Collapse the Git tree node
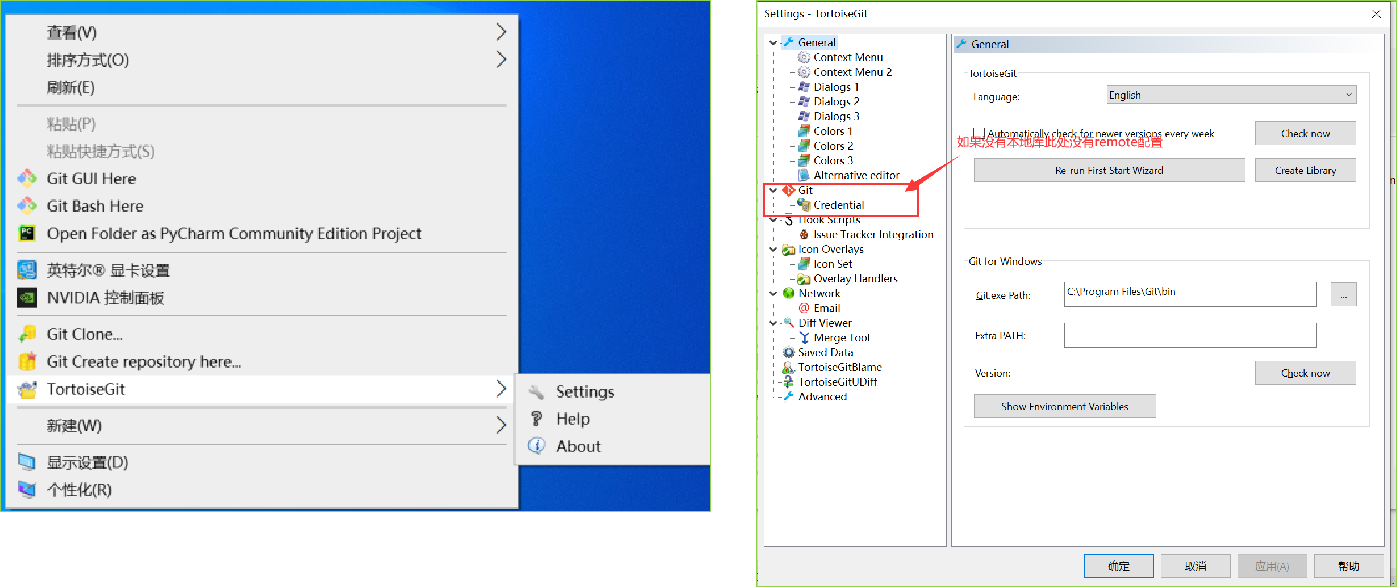 pos(772,190)
